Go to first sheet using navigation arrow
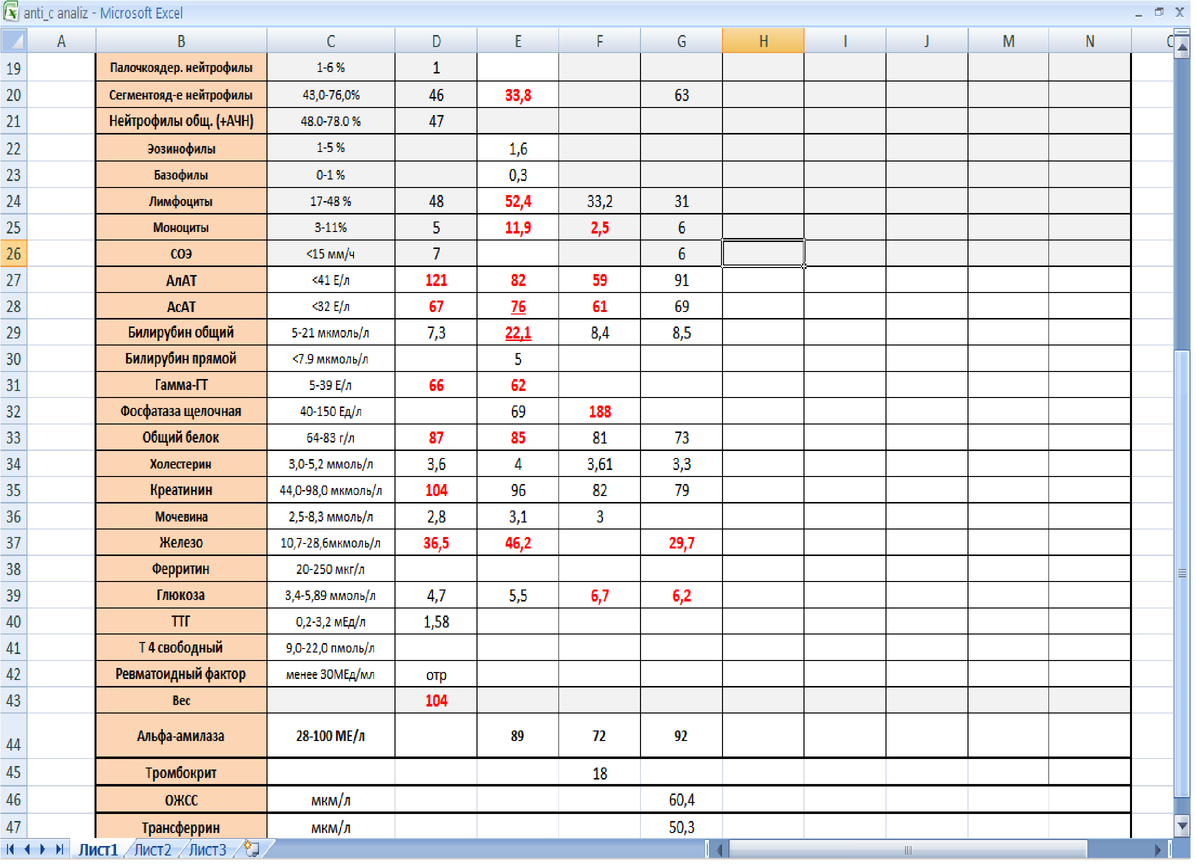The image size is (1196, 866). [12, 850]
